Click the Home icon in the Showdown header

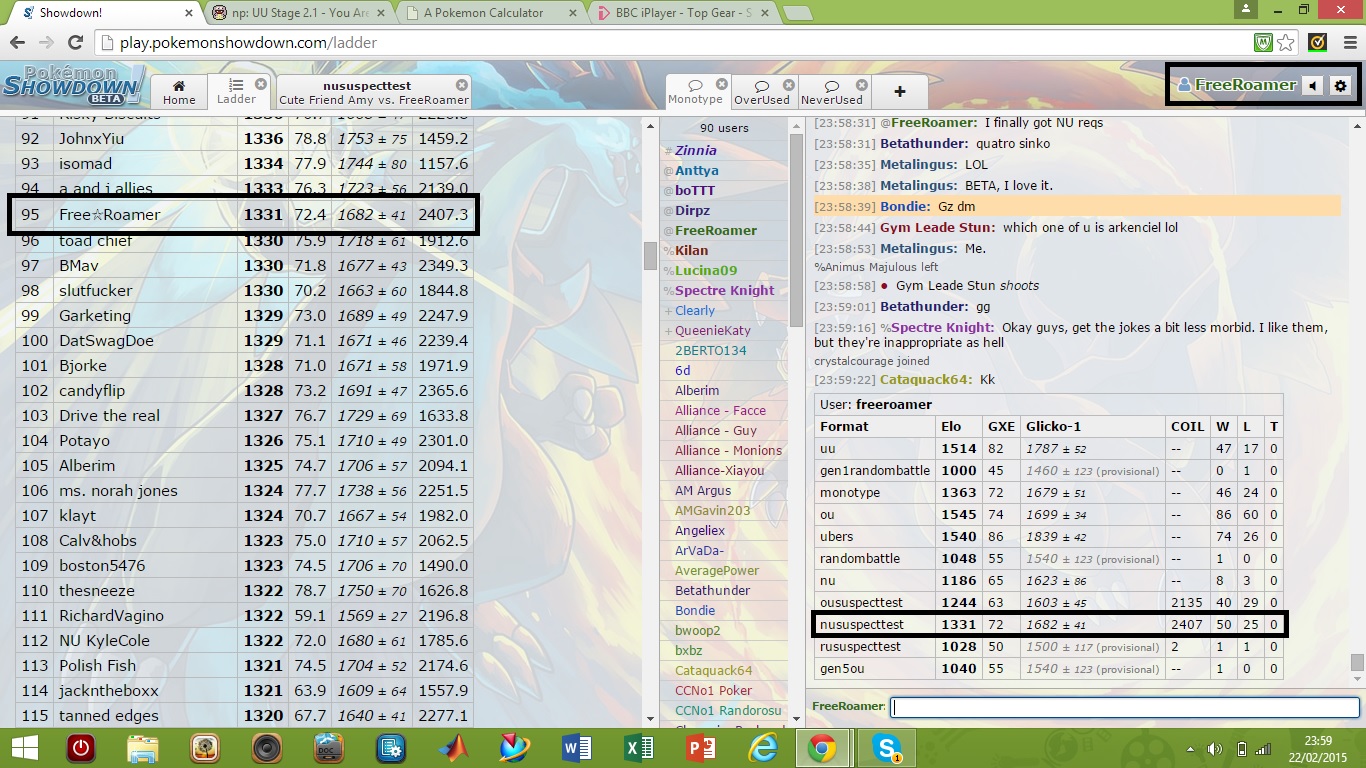point(179,91)
